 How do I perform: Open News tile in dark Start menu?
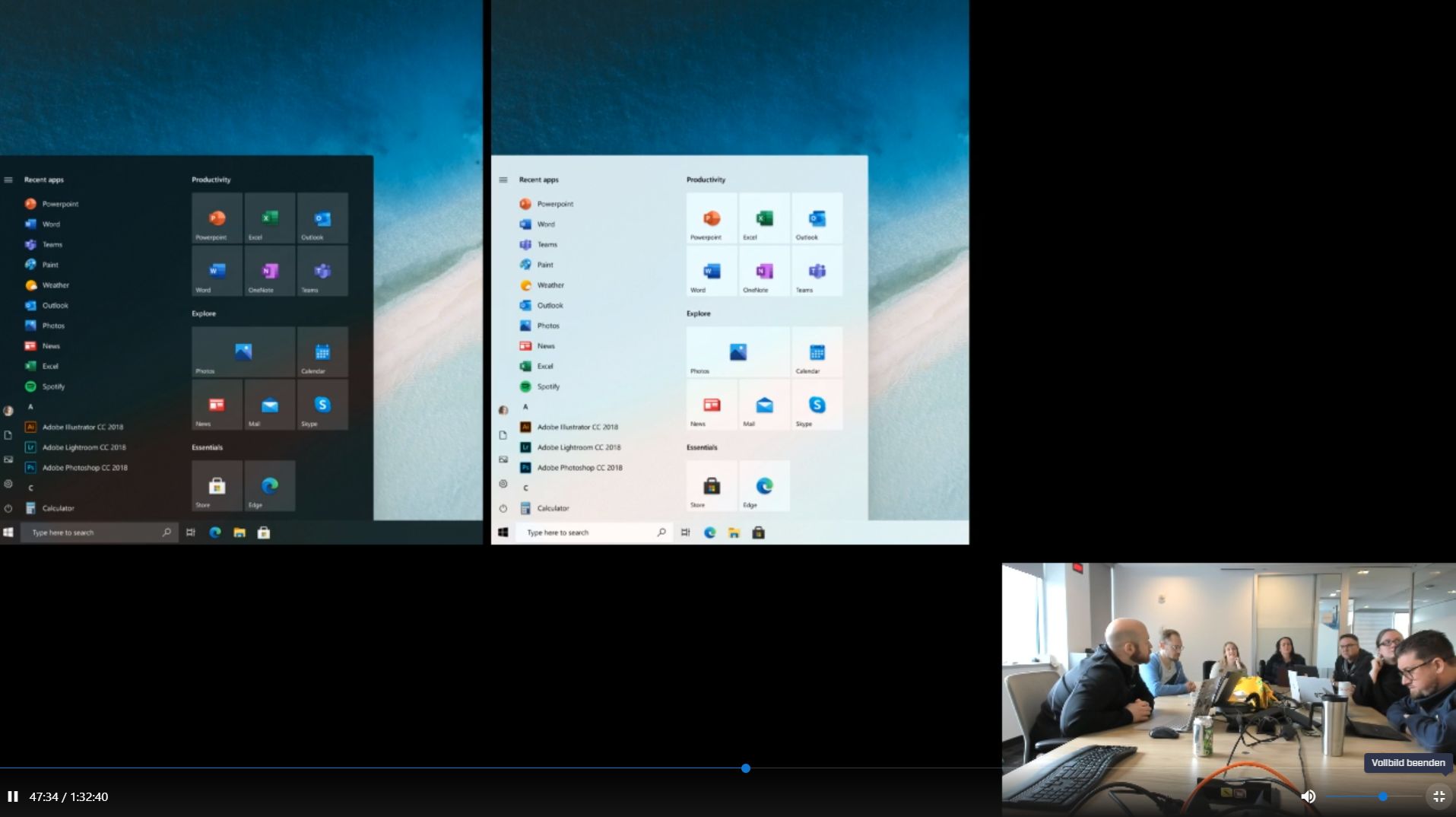(217, 405)
